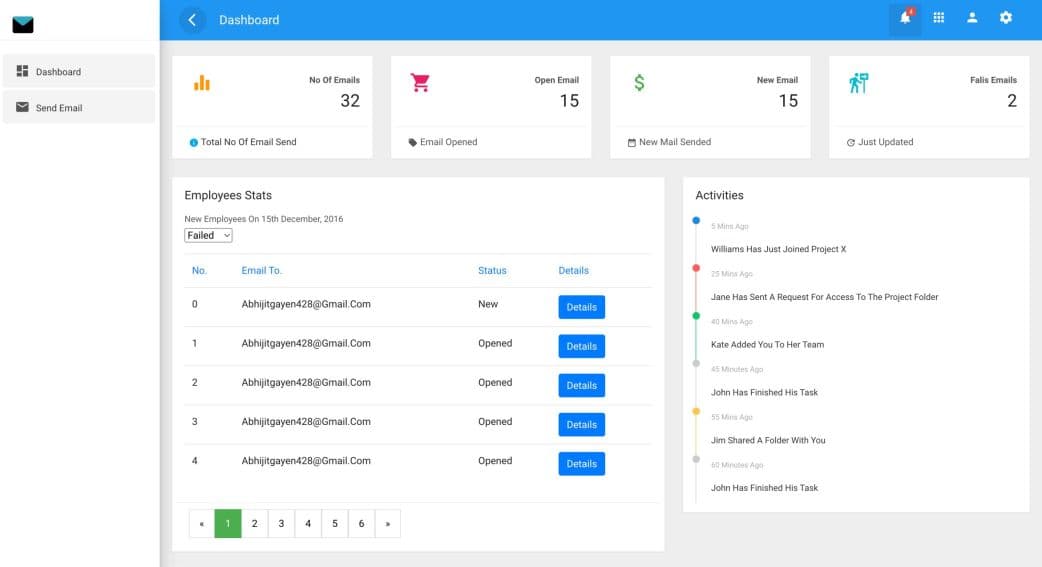Click the green dollar sign icon
1042x567 pixels.
[639, 82]
